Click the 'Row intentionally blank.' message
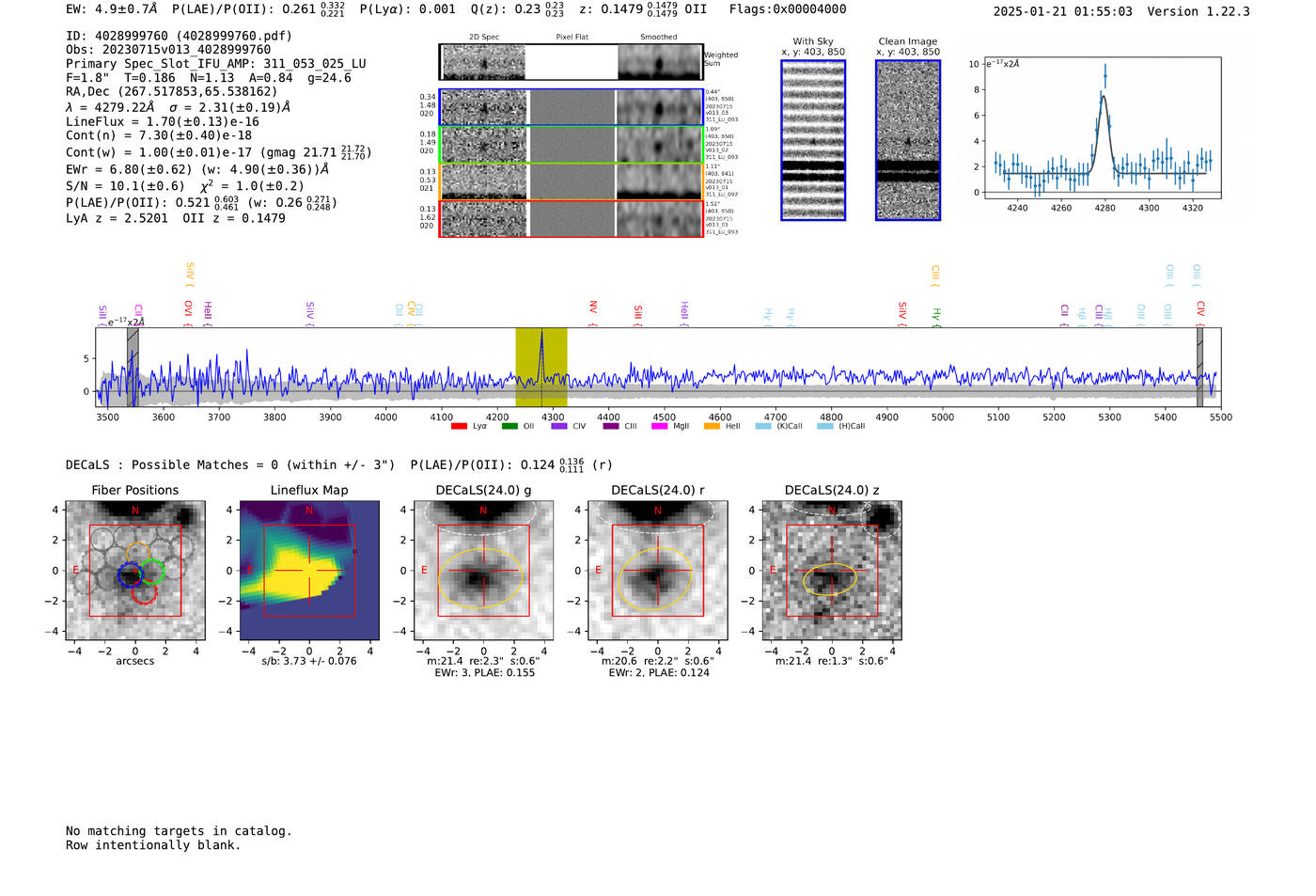This screenshot has width=1316, height=896. pyautogui.click(x=153, y=845)
